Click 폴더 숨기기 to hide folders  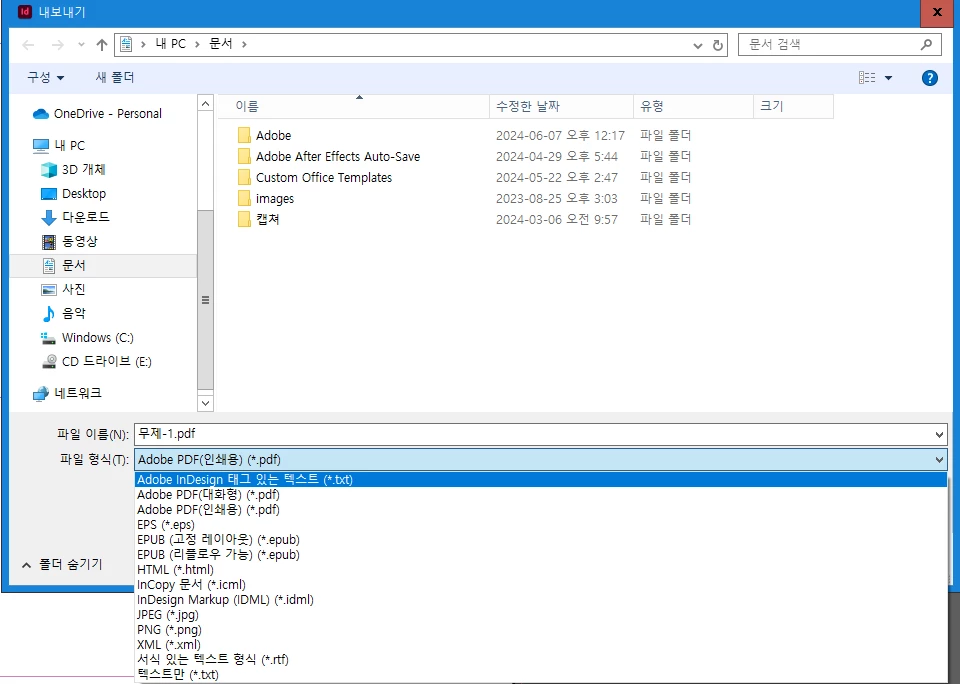(62, 564)
